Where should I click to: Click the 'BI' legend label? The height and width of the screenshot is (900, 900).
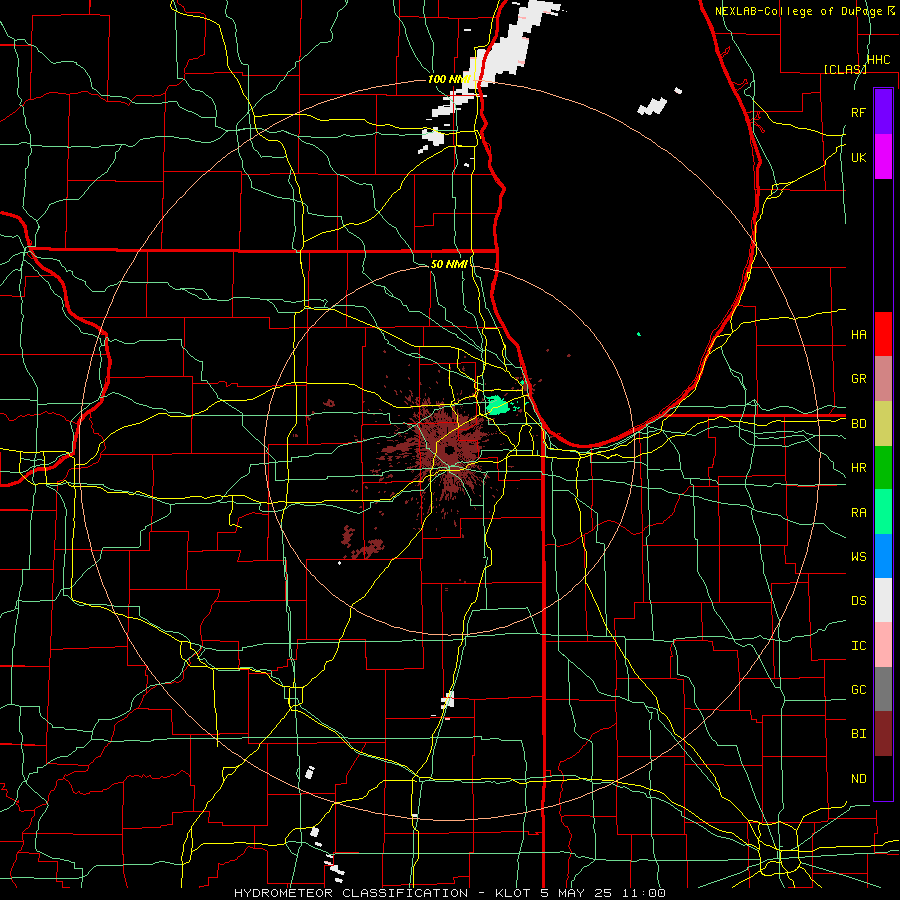(x=858, y=734)
